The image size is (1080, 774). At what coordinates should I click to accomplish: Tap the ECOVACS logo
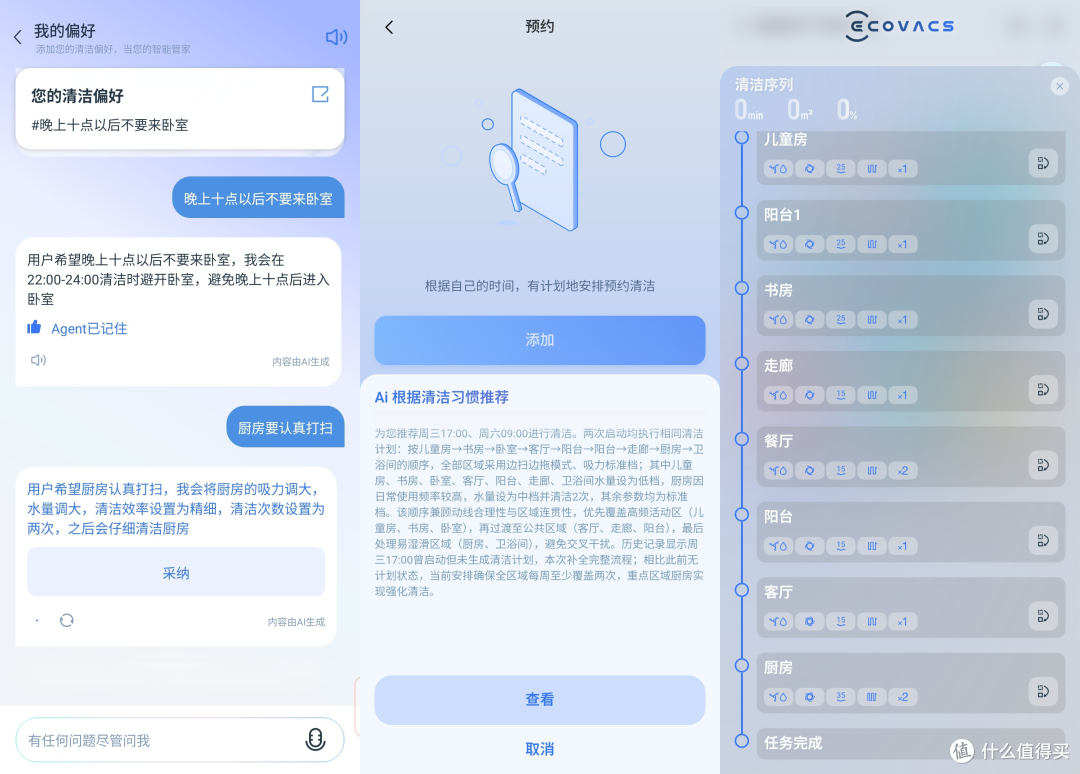pyautogui.click(x=900, y=26)
